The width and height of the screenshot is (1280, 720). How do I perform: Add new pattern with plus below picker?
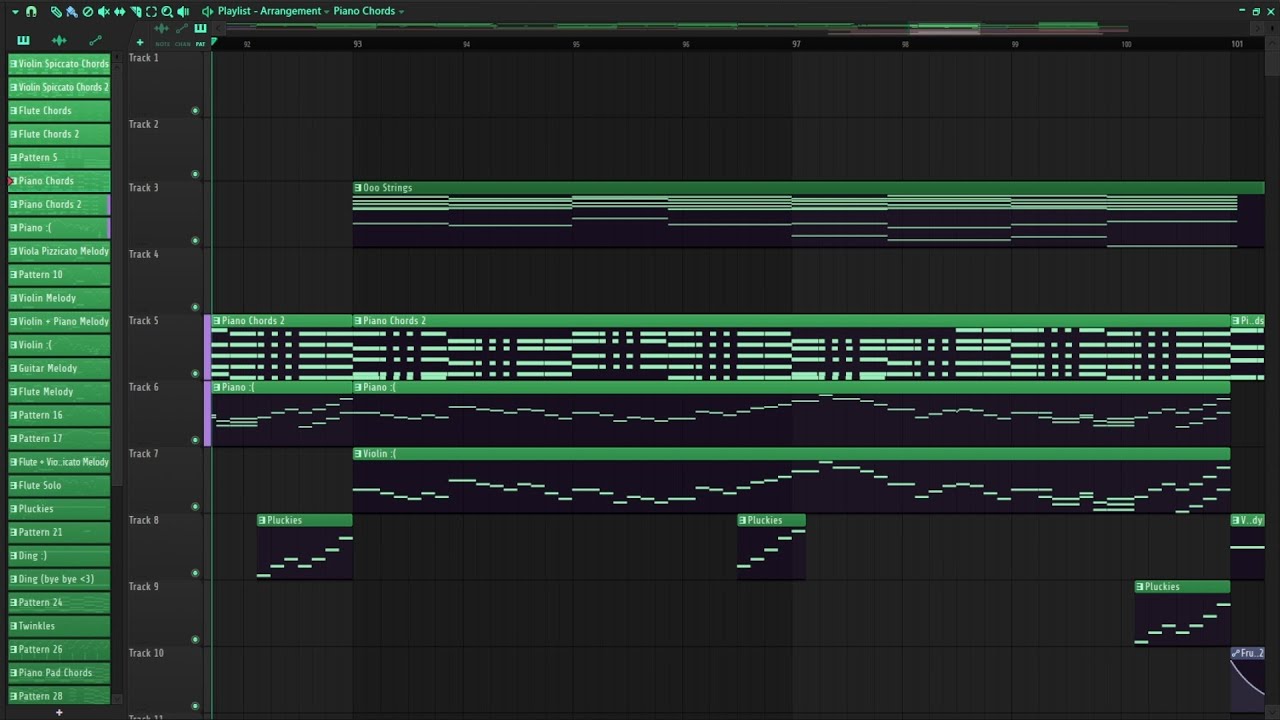(x=59, y=712)
